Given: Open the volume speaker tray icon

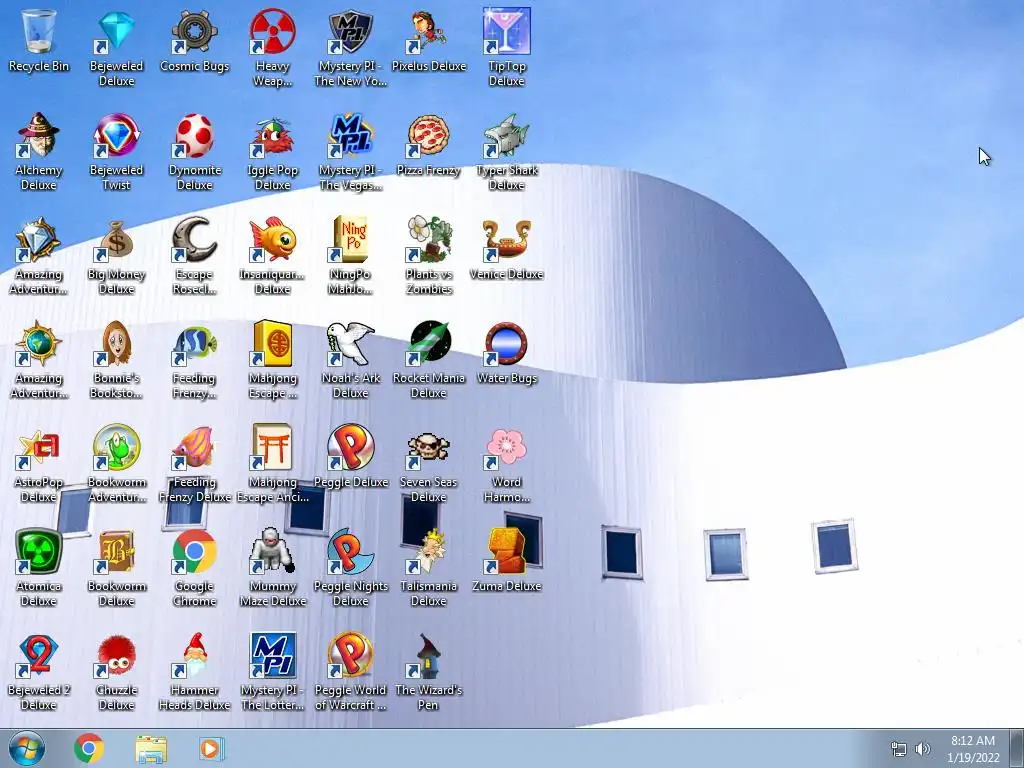Looking at the screenshot, I should 923,749.
